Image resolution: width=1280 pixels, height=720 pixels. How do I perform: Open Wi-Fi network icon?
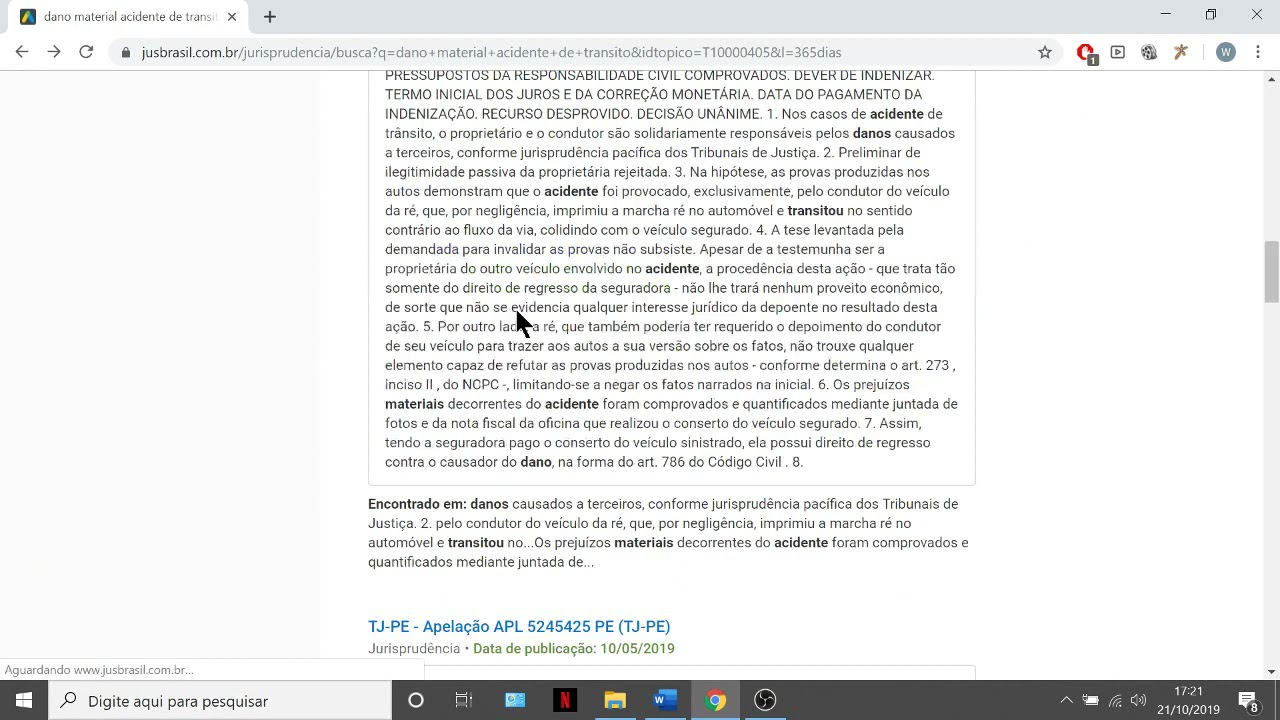(1115, 700)
